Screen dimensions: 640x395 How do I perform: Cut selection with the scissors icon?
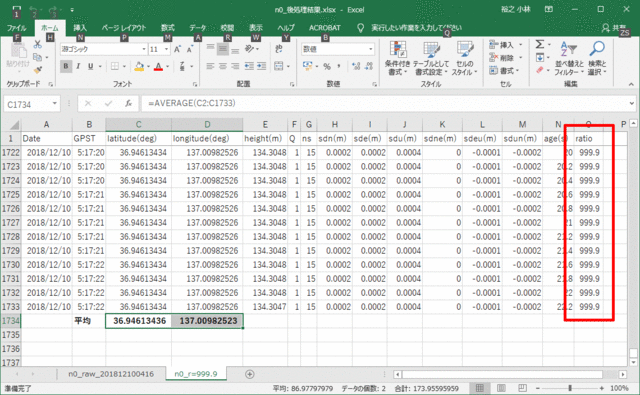point(38,44)
